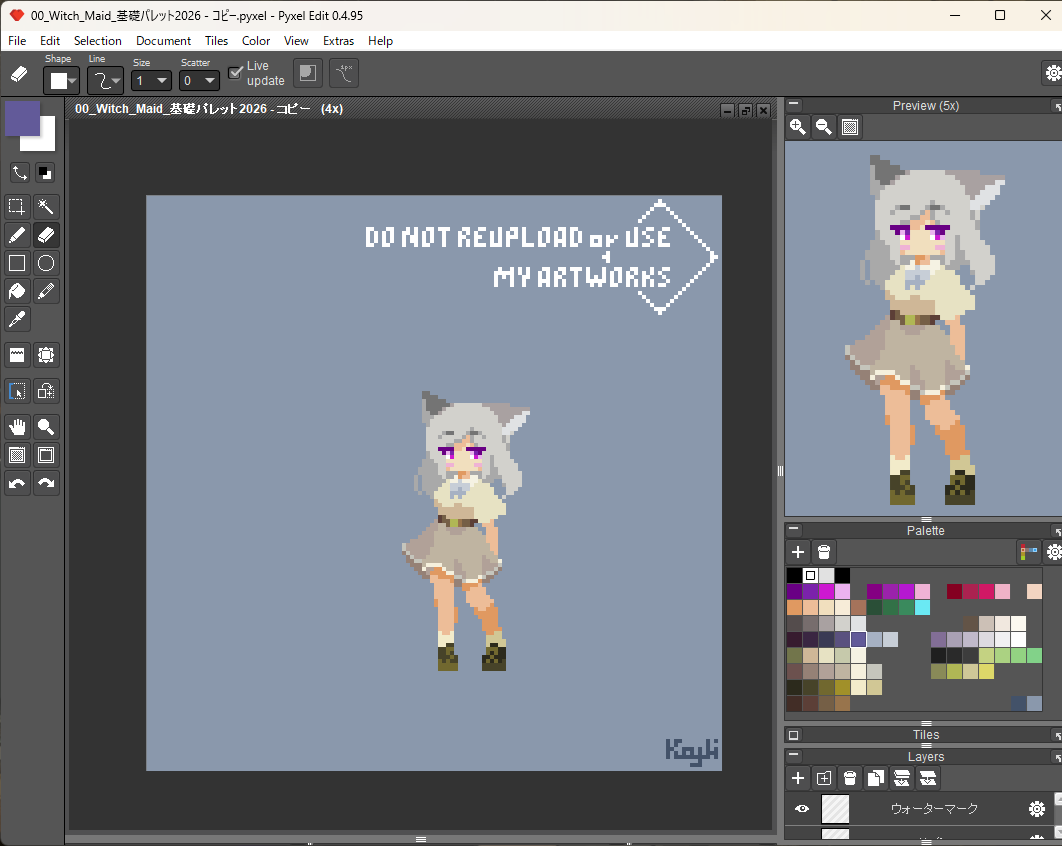Open the palette color ramp options
1062x846 pixels.
1028,552
